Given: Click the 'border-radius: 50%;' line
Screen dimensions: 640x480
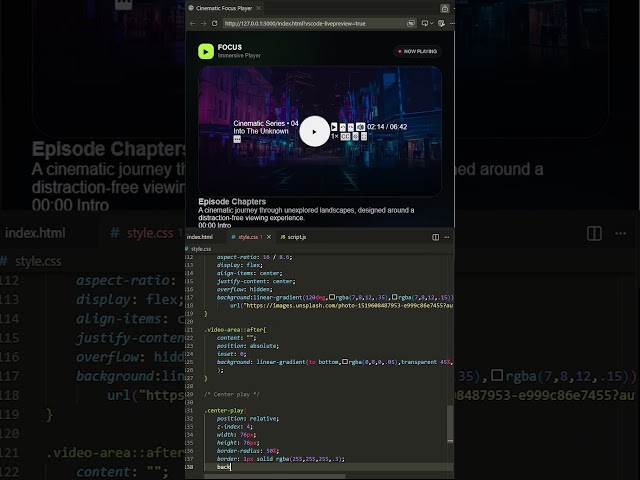Looking at the screenshot, I should 248,451.
